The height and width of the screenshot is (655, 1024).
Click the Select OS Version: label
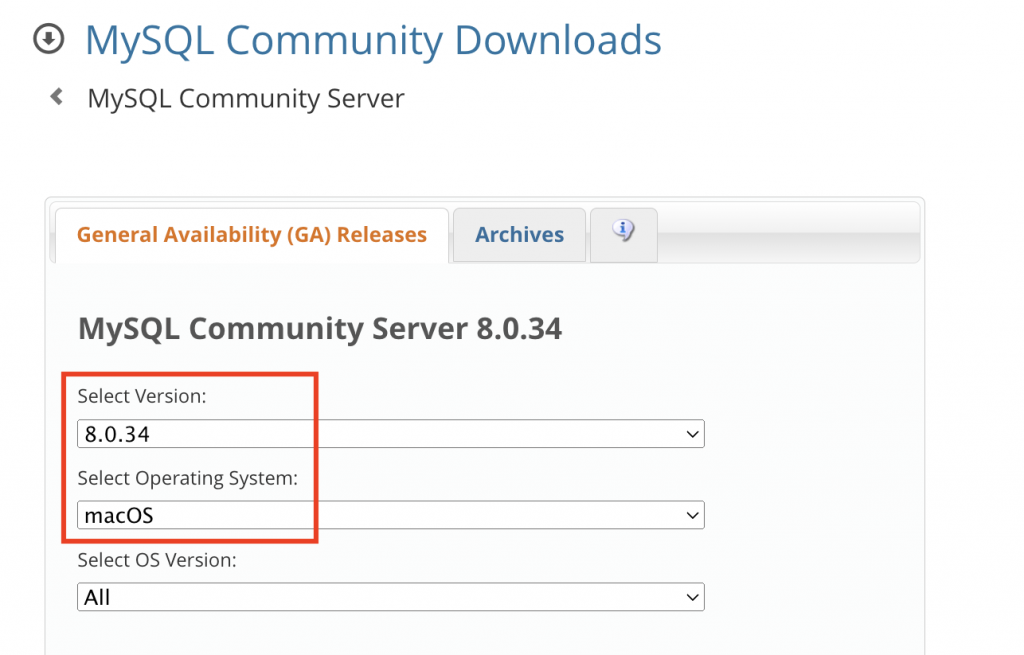157,560
